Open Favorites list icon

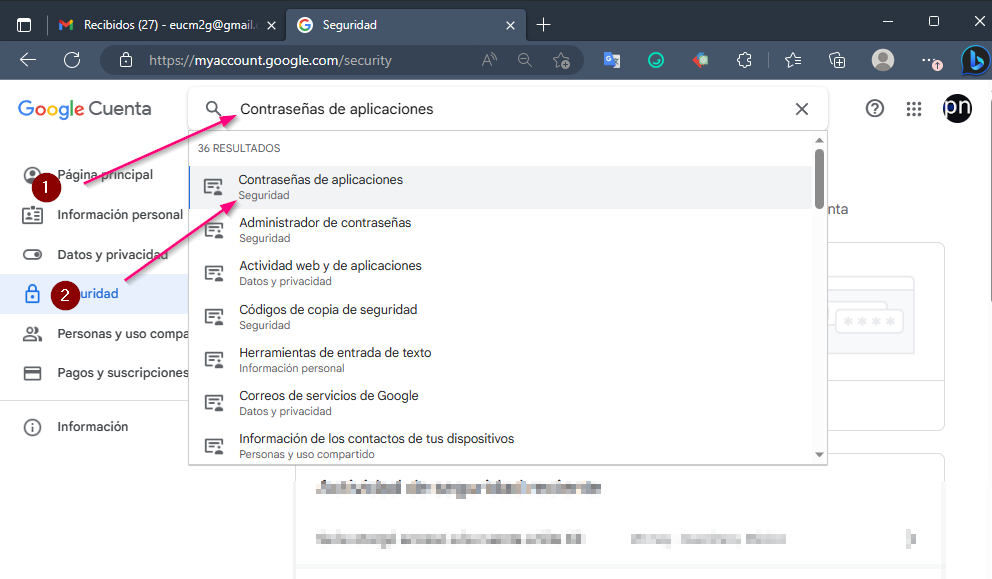pyautogui.click(x=793, y=60)
